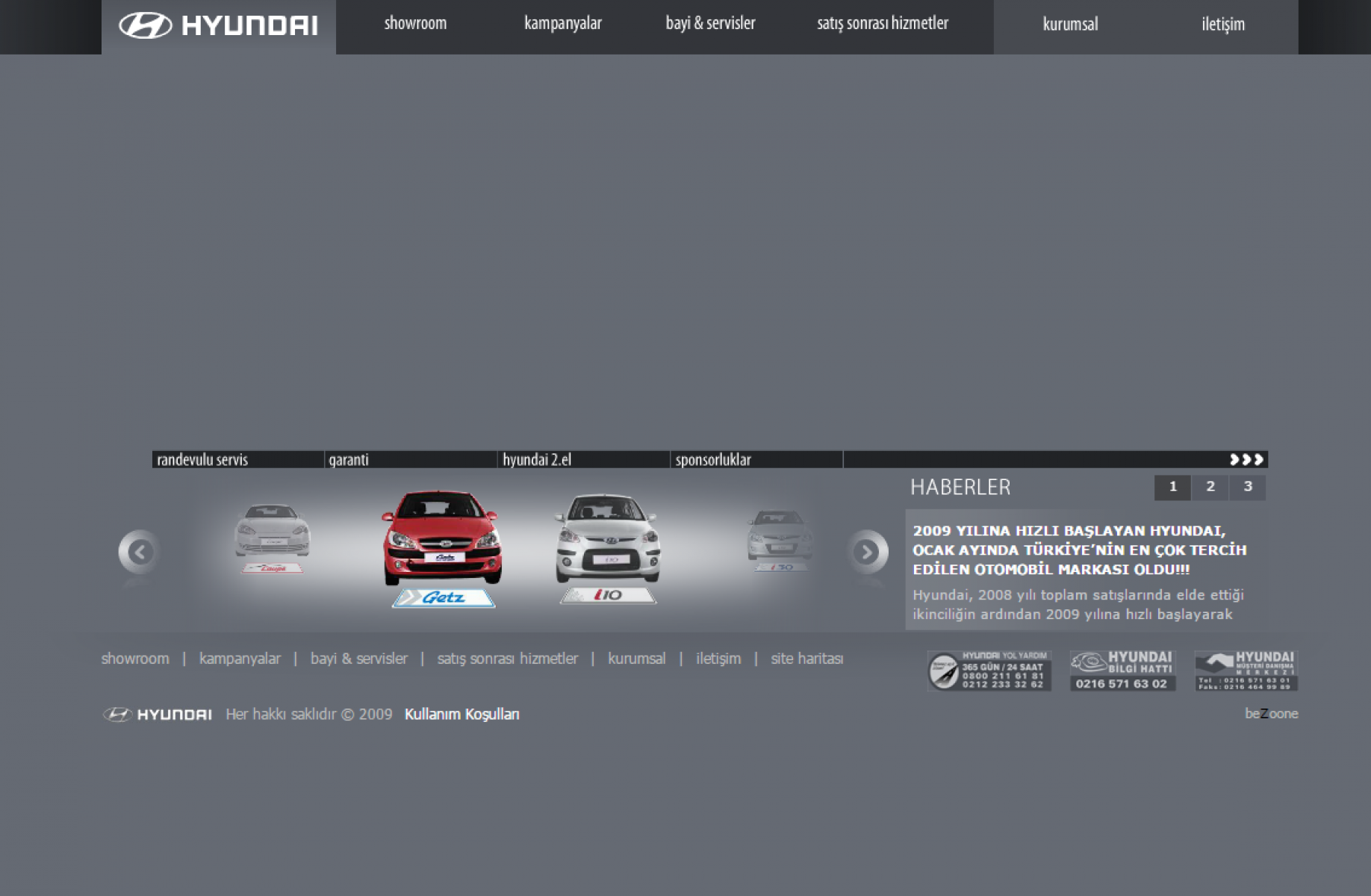Viewport: 1371px width, 896px height.
Task: Open the hyundai 2.el quick link
Action: click(537, 460)
